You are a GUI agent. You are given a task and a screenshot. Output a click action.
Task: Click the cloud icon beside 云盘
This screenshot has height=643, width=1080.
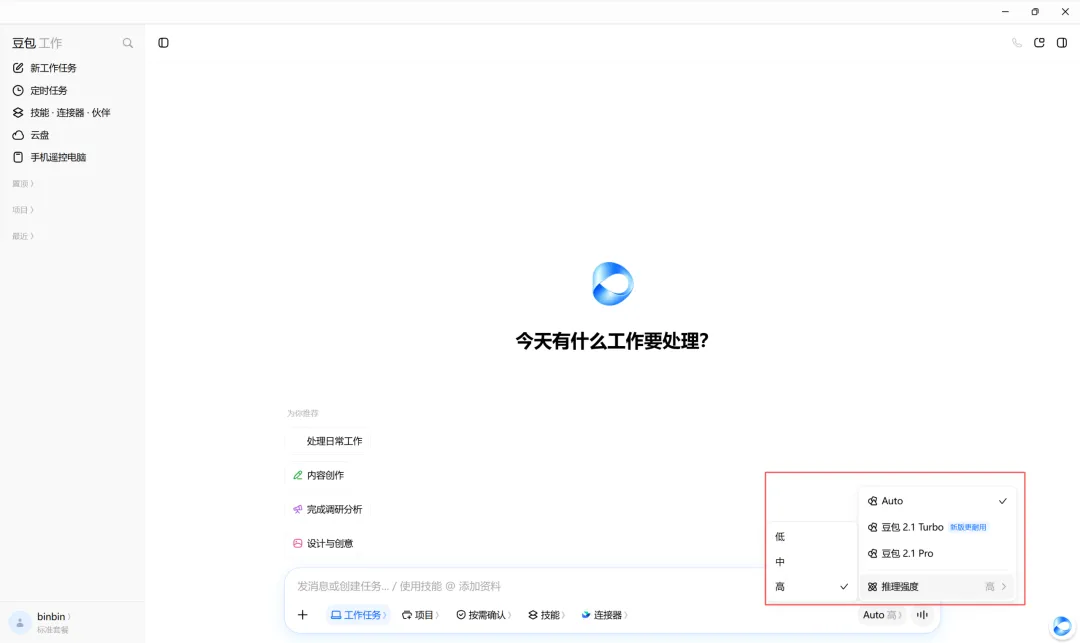(18, 135)
